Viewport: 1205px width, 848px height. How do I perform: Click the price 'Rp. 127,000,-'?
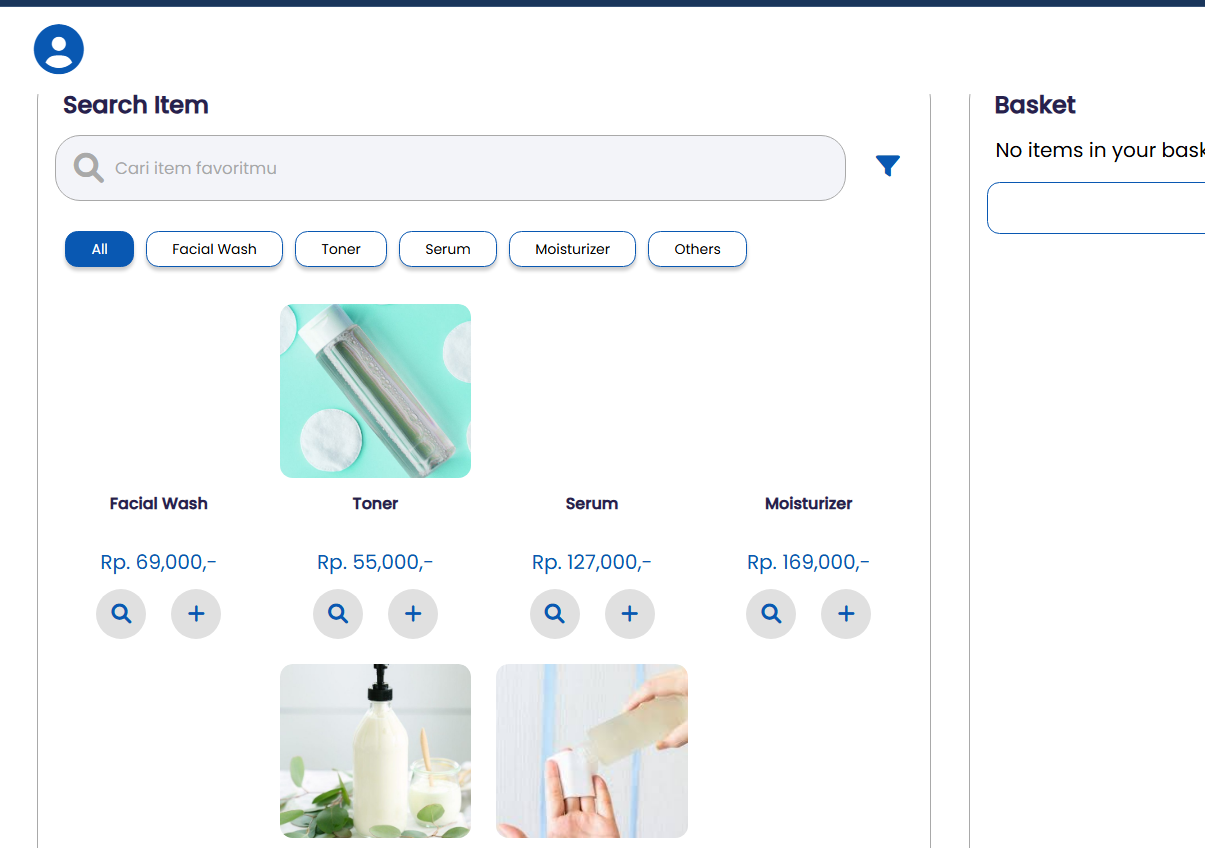click(592, 562)
